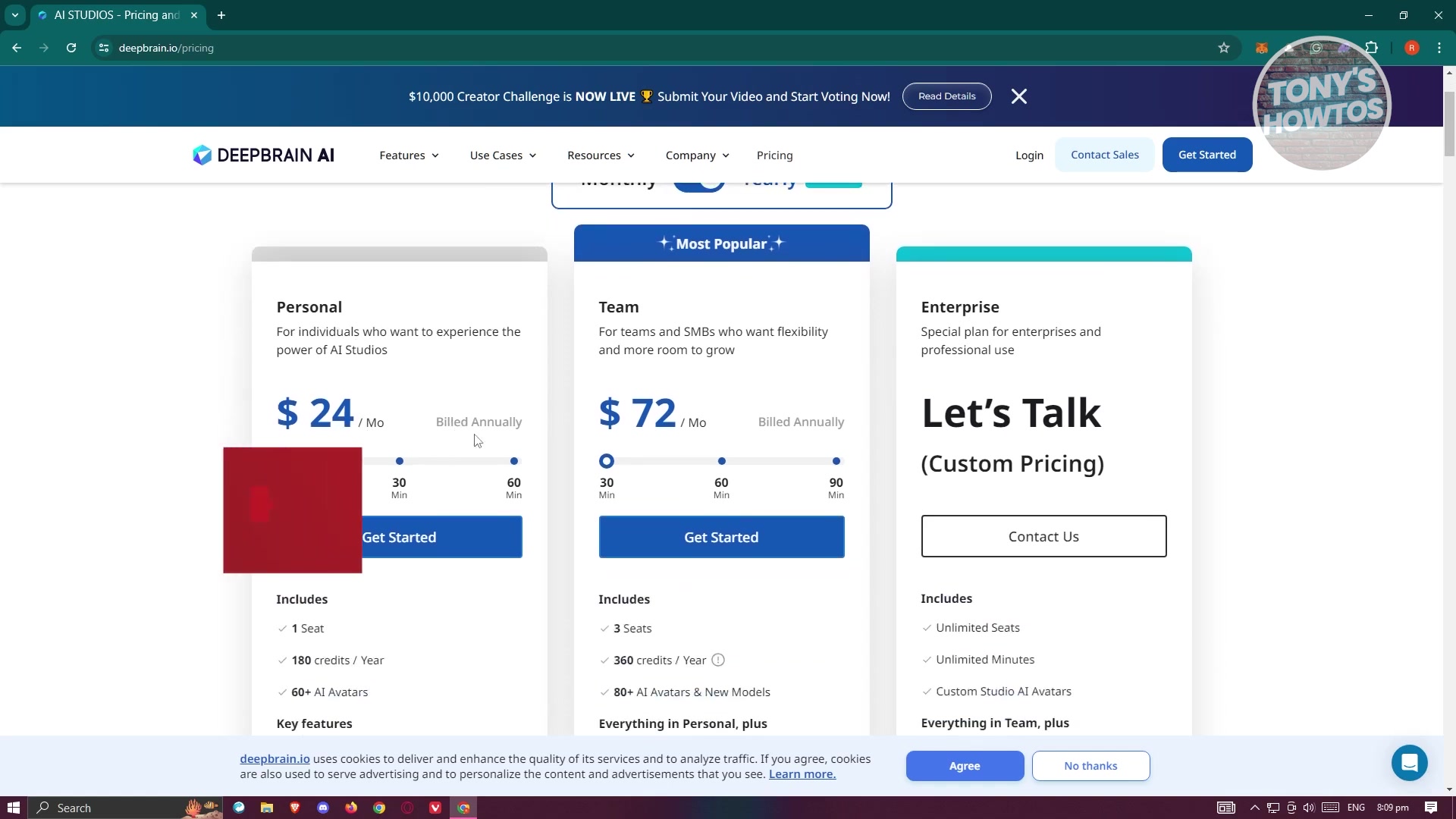
Task: Agree to the cookie notice
Action: pyautogui.click(x=965, y=766)
